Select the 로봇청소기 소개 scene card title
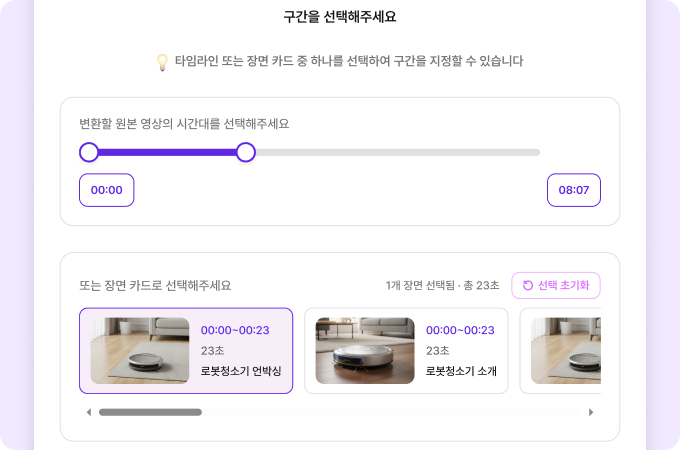Screen dimensions: 680x450 pyautogui.click(x=461, y=371)
